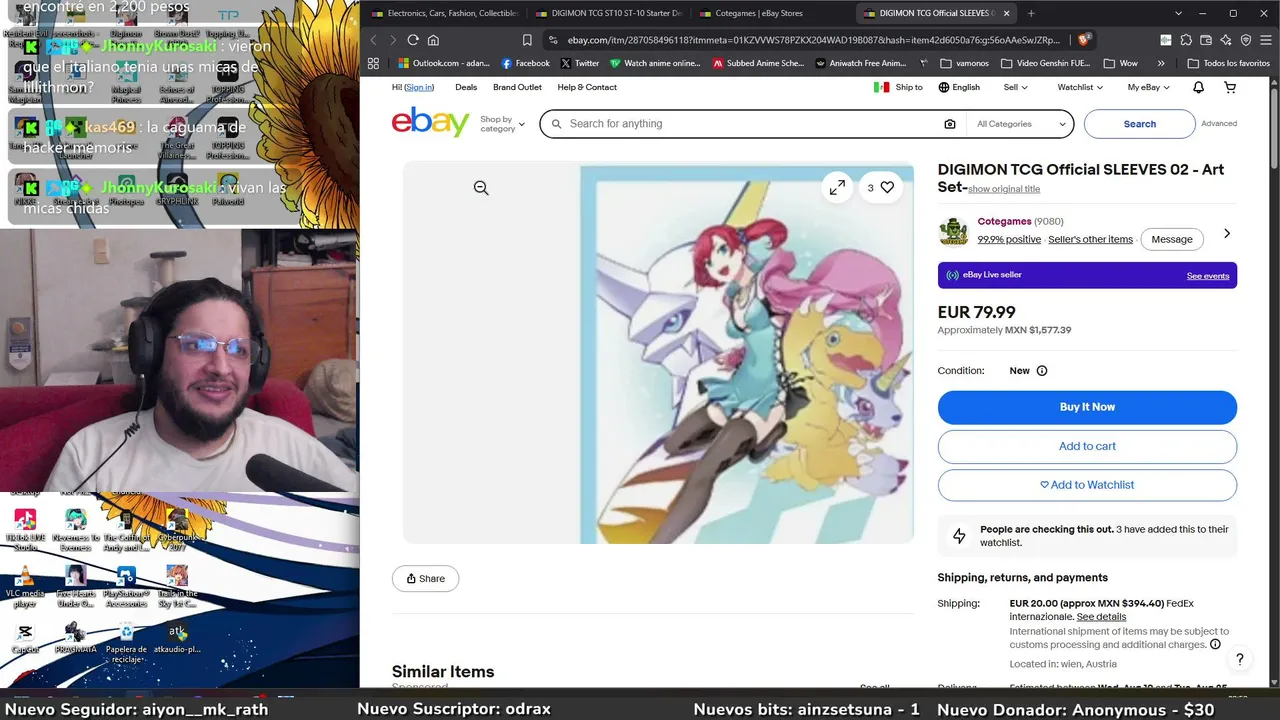Open the VLC media player desktop shortcut

[25, 586]
